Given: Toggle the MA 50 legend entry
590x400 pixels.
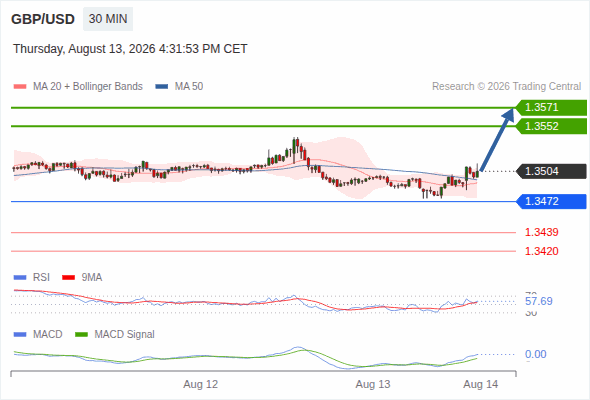Looking at the screenshot, I should click(179, 87).
